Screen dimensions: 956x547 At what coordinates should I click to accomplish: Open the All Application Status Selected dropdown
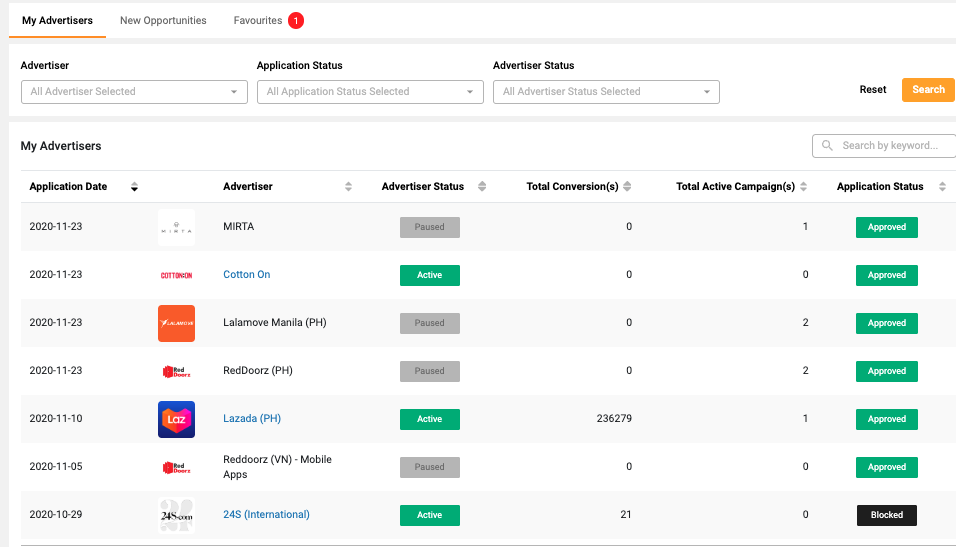click(x=370, y=92)
